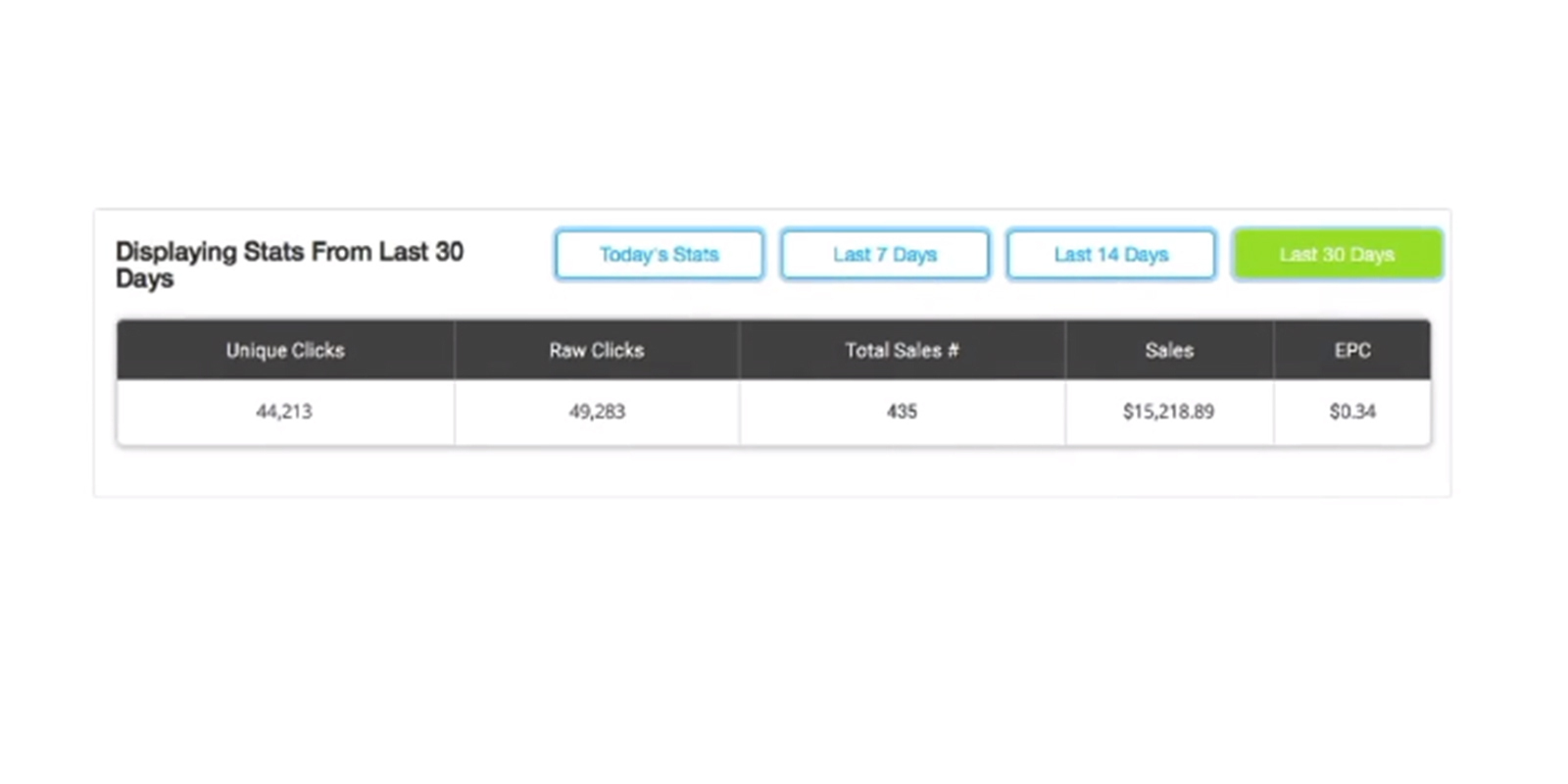Click blank page area above stats card
1568x784 pixels.
coord(772,108)
